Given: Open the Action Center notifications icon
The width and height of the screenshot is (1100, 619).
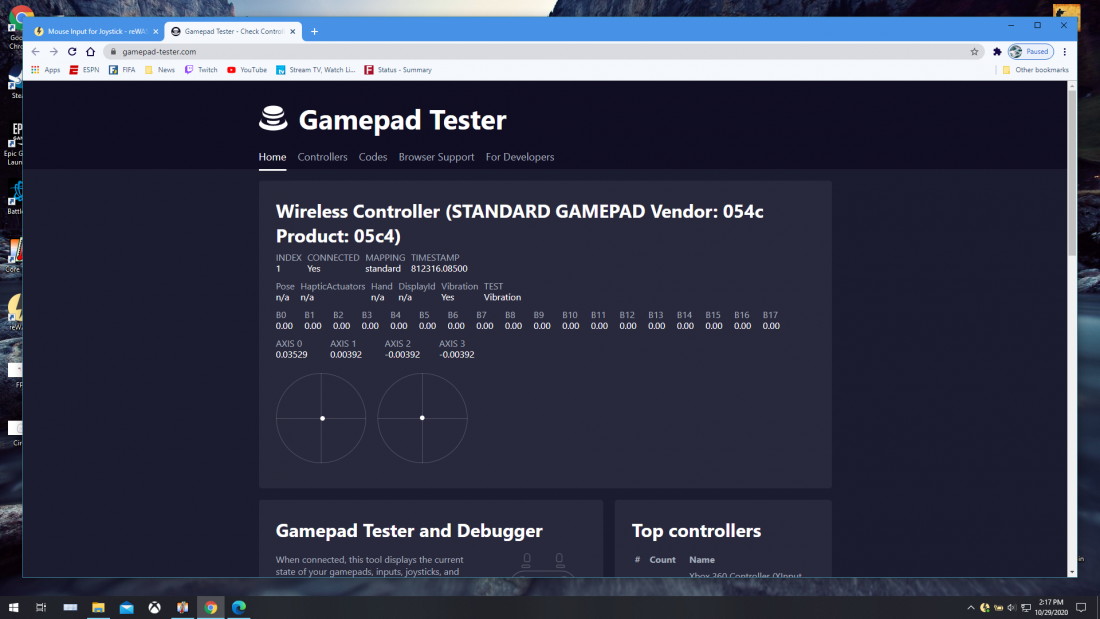Looking at the screenshot, I should [1081, 608].
